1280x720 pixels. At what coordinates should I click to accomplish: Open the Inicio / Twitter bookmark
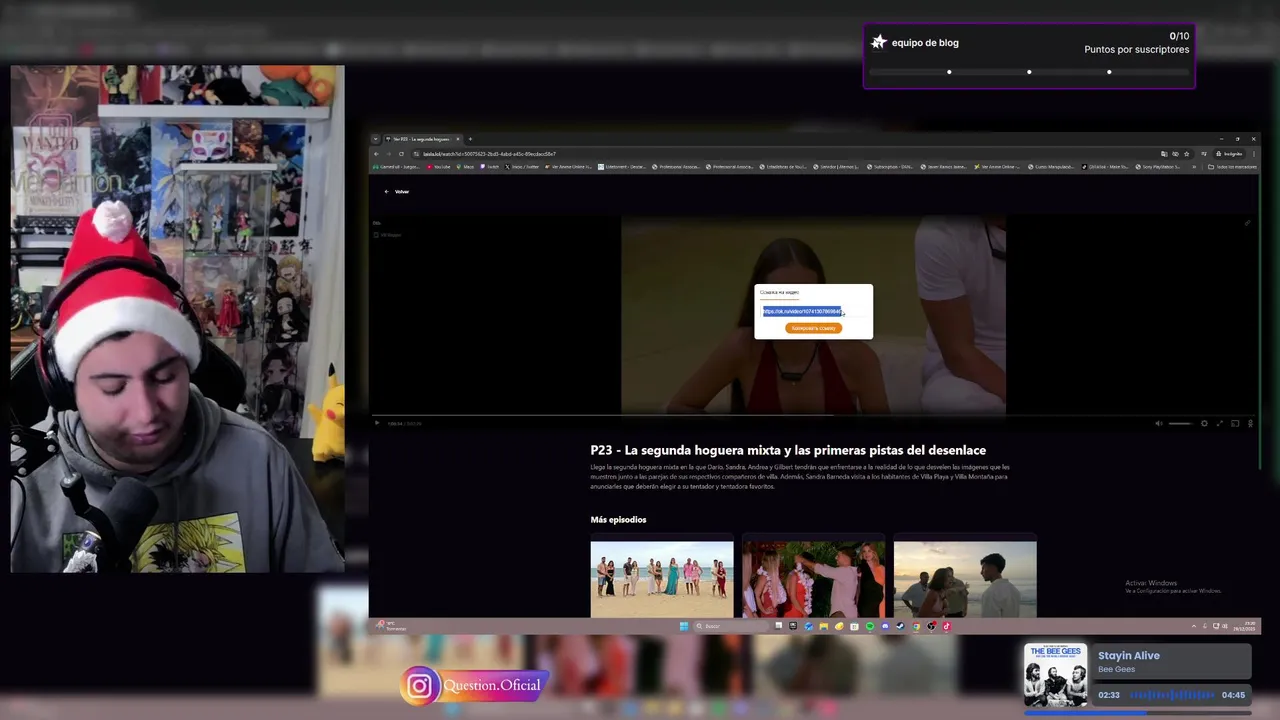(524, 167)
